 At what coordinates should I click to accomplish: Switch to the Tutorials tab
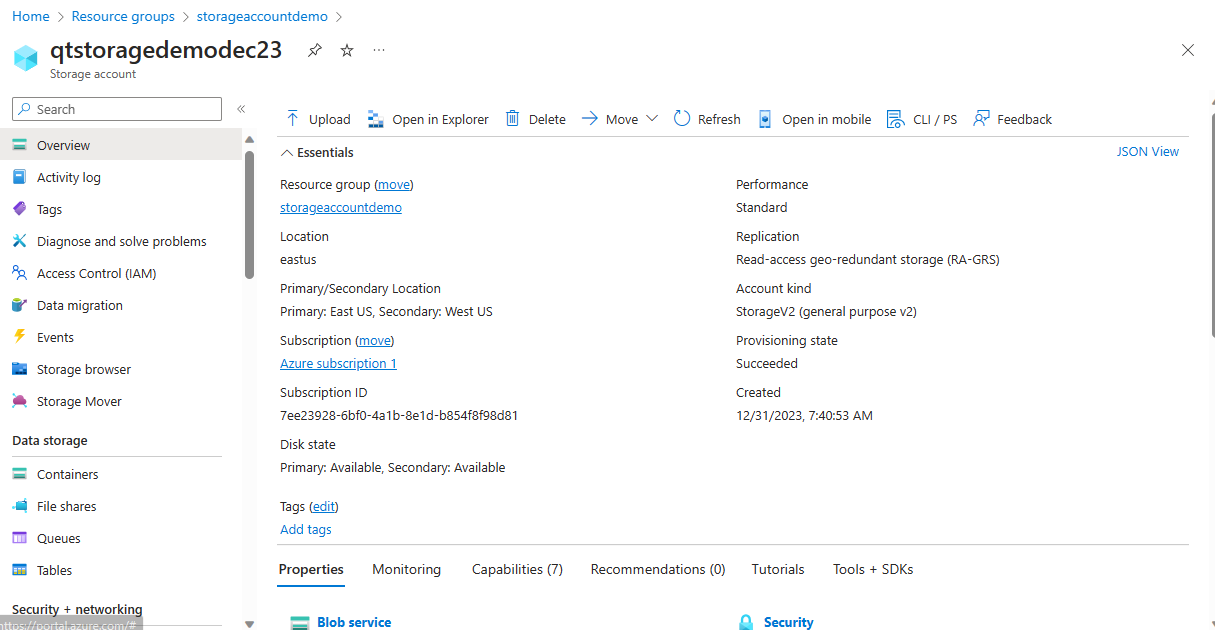778,569
